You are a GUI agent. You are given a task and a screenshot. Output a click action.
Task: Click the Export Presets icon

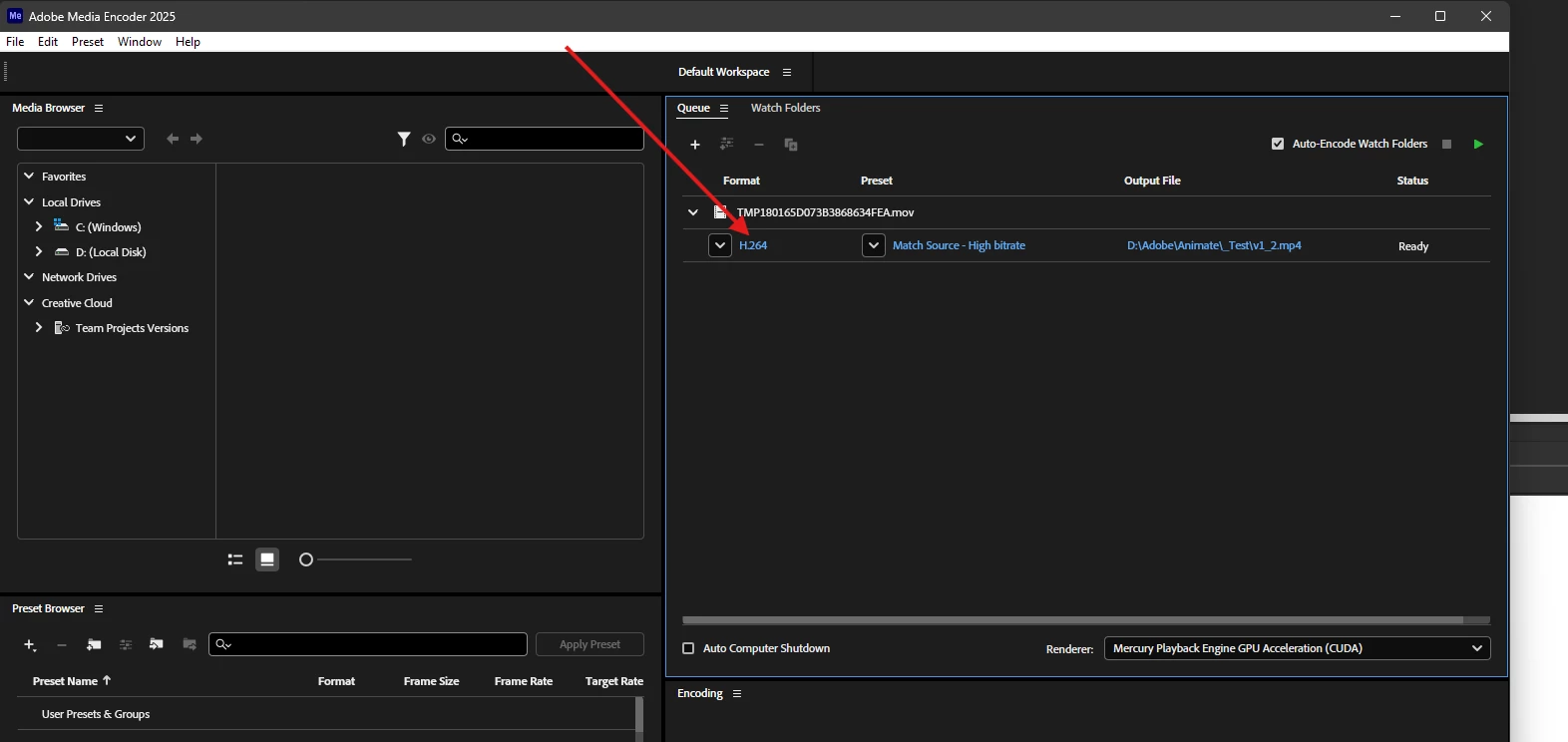click(x=190, y=644)
